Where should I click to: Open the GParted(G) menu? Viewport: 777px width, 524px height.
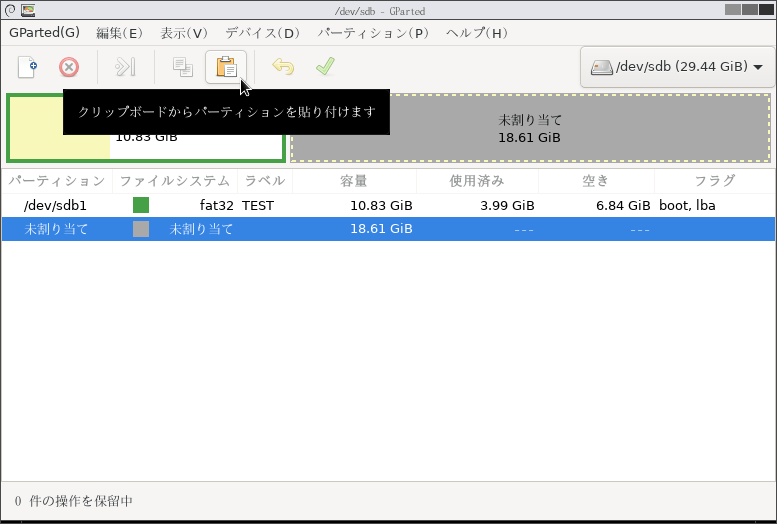(x=45, y=33)
